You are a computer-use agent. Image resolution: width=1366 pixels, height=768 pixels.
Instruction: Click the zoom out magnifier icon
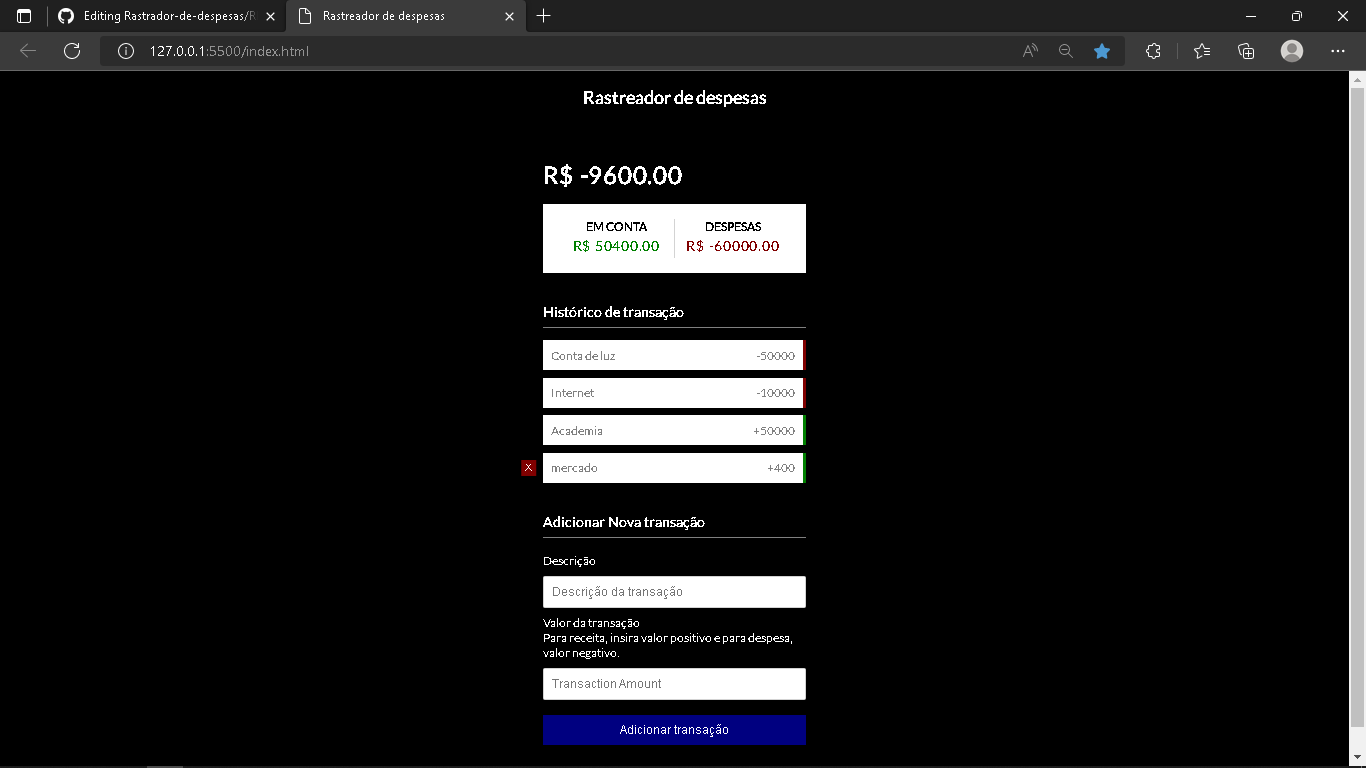[1066, 50]
